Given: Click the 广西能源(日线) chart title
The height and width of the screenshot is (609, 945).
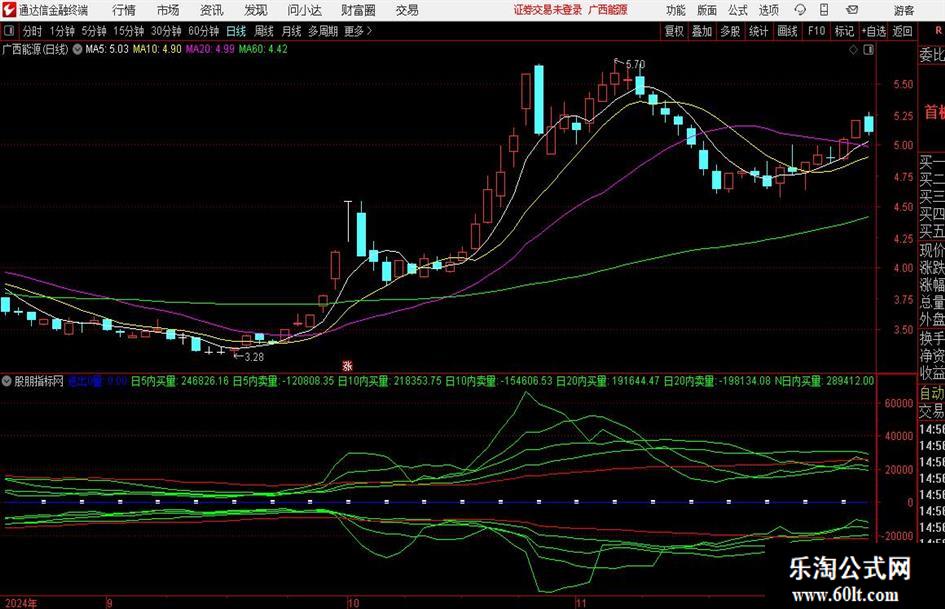Looking at the screenshot, I should click(x=36, y=49).
